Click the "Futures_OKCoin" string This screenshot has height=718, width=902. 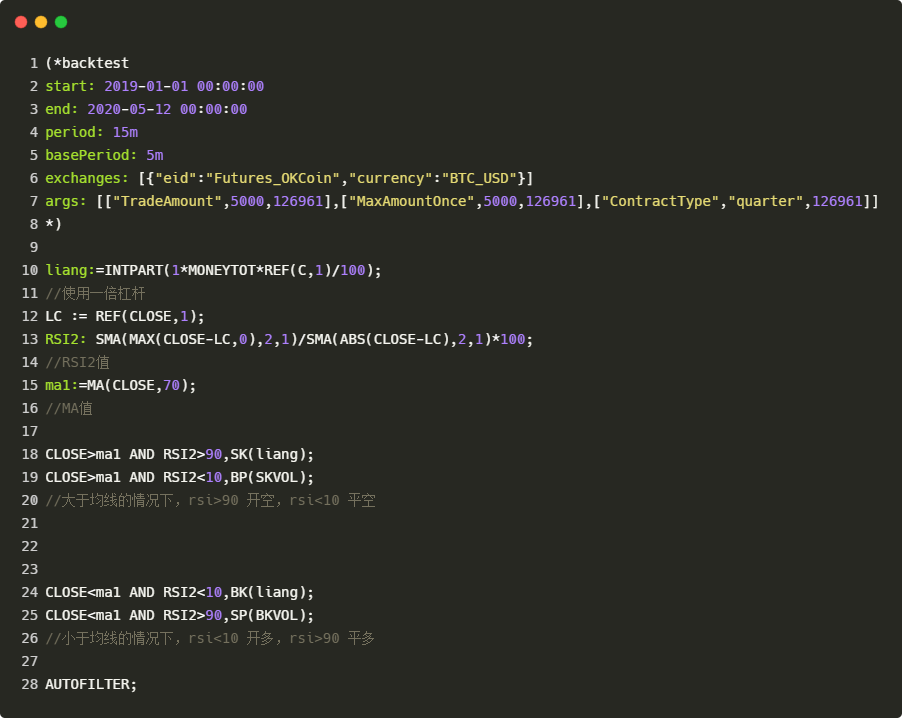273,178
